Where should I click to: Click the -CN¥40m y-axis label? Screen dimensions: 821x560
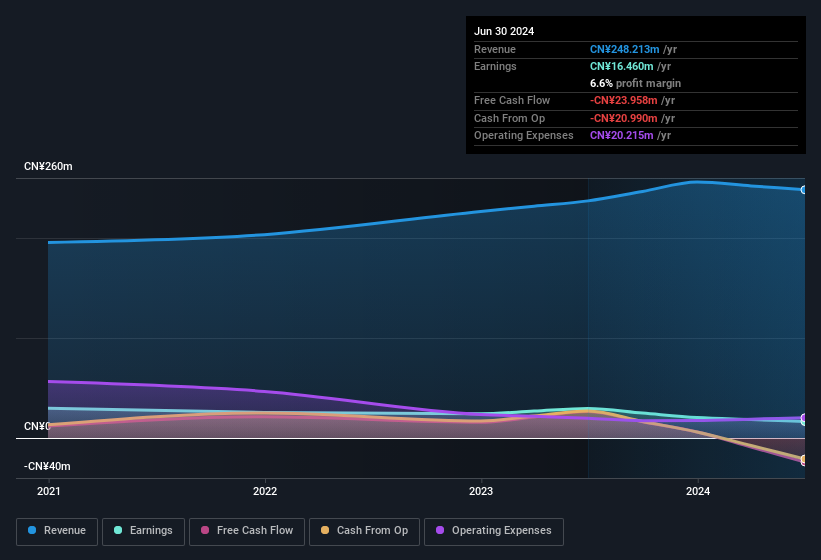(47, 466)
